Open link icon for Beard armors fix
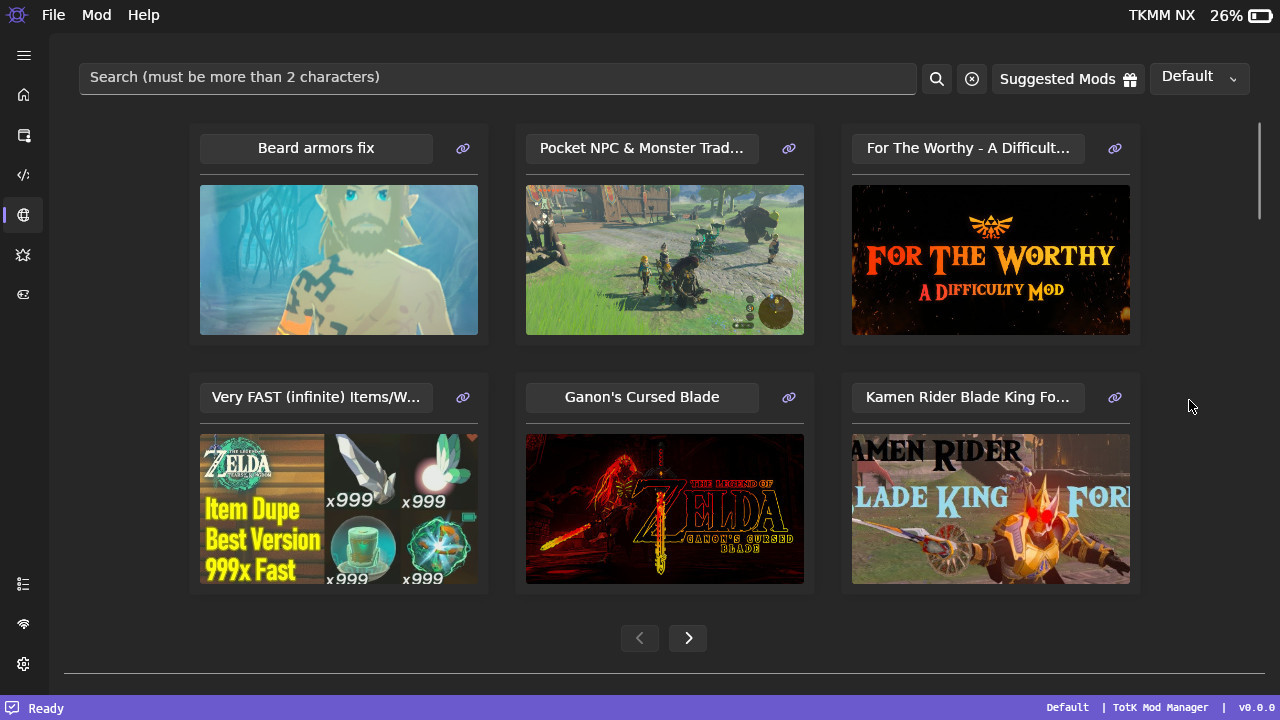Viewport: 1280px width, 720px height. pos(463,149)
